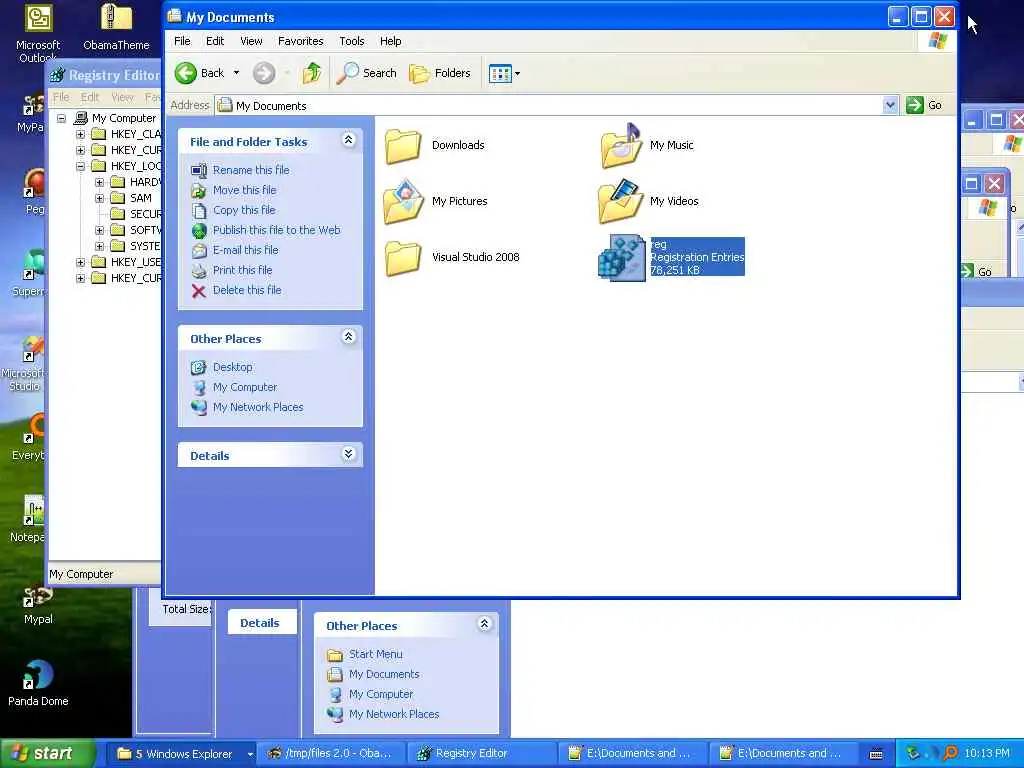Click Print this file
The width and height of the screenshot is (1024, 768).
[242, 270]
